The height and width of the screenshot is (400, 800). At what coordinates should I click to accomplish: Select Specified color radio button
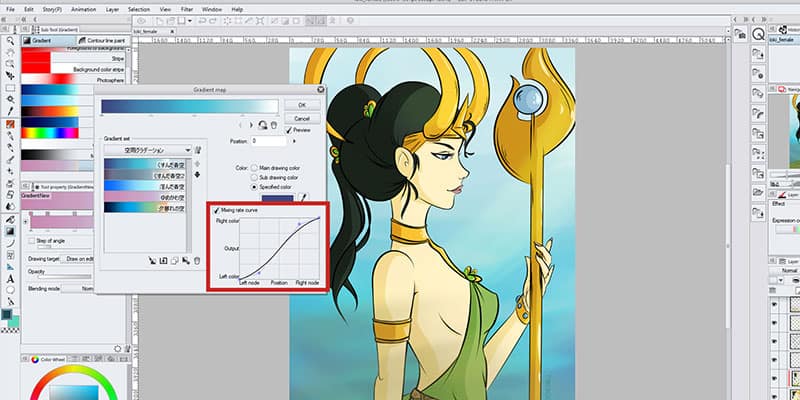(x=254, y=187)
